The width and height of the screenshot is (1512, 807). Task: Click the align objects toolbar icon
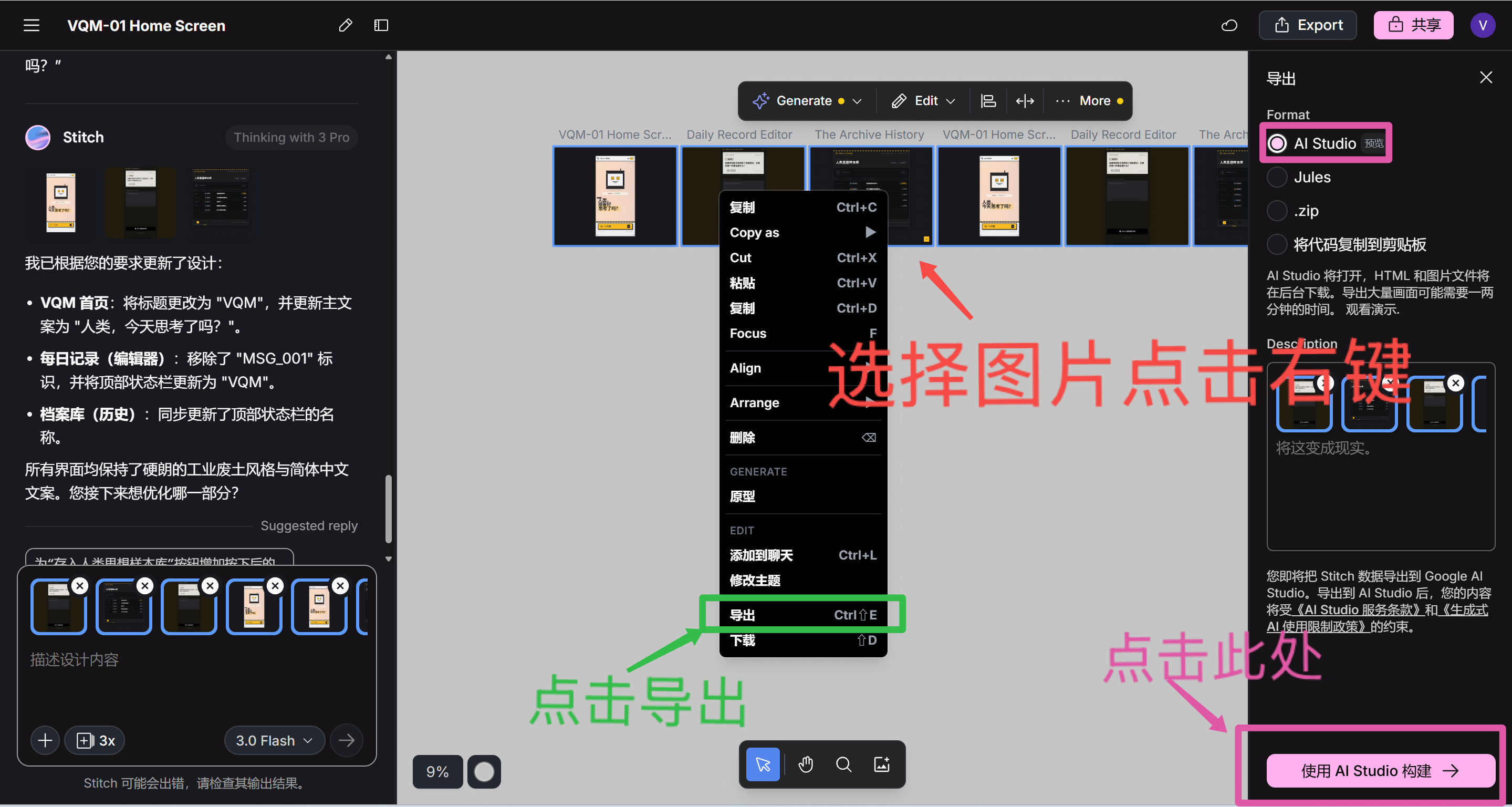[x=988, y=101]
